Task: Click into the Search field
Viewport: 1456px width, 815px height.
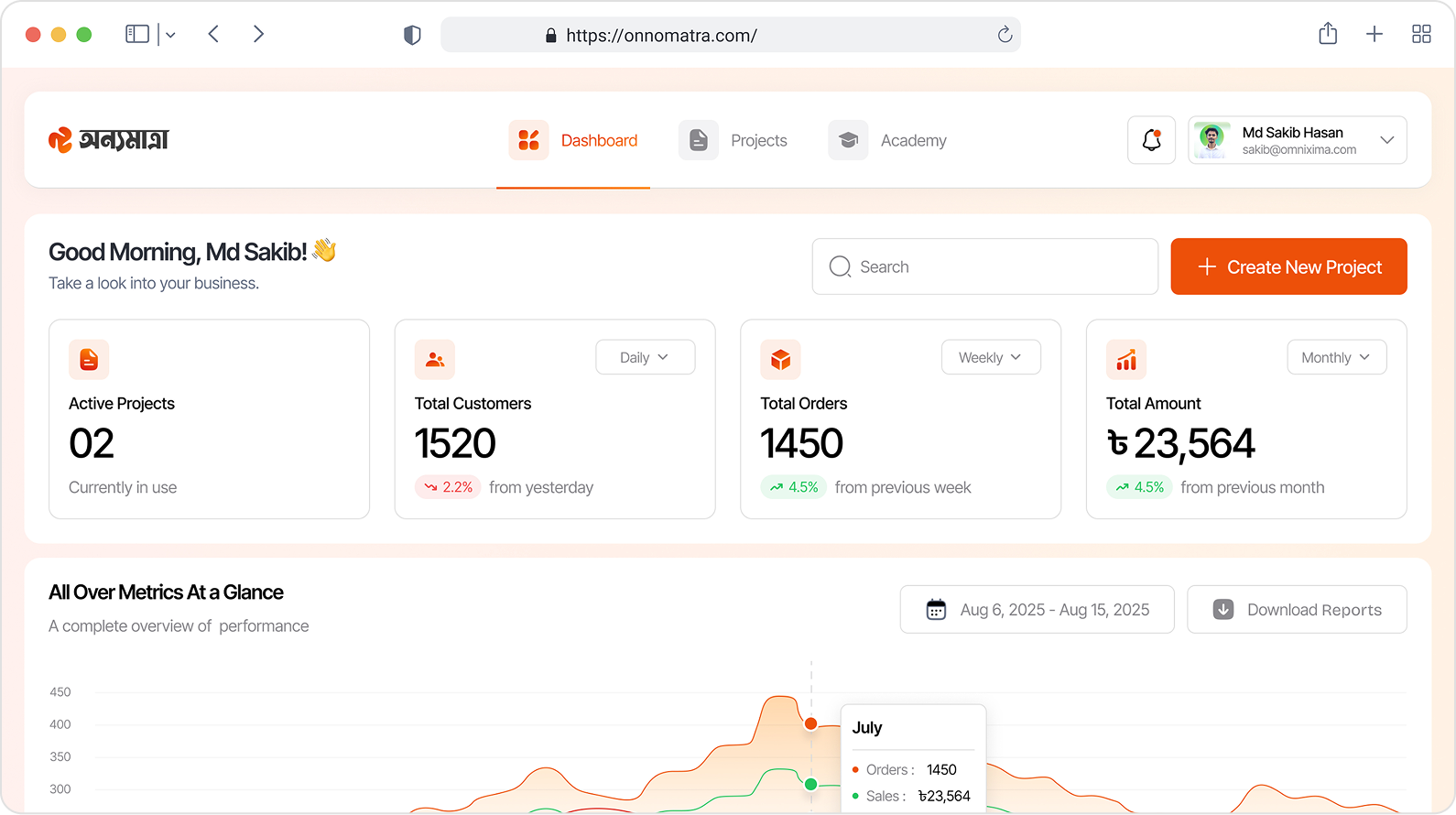Action: (984, 266)
